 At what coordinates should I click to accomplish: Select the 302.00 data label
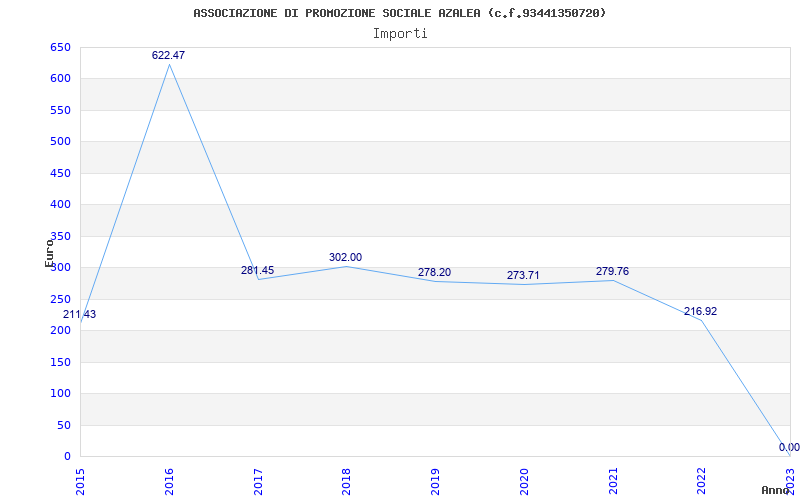(345, 258)
